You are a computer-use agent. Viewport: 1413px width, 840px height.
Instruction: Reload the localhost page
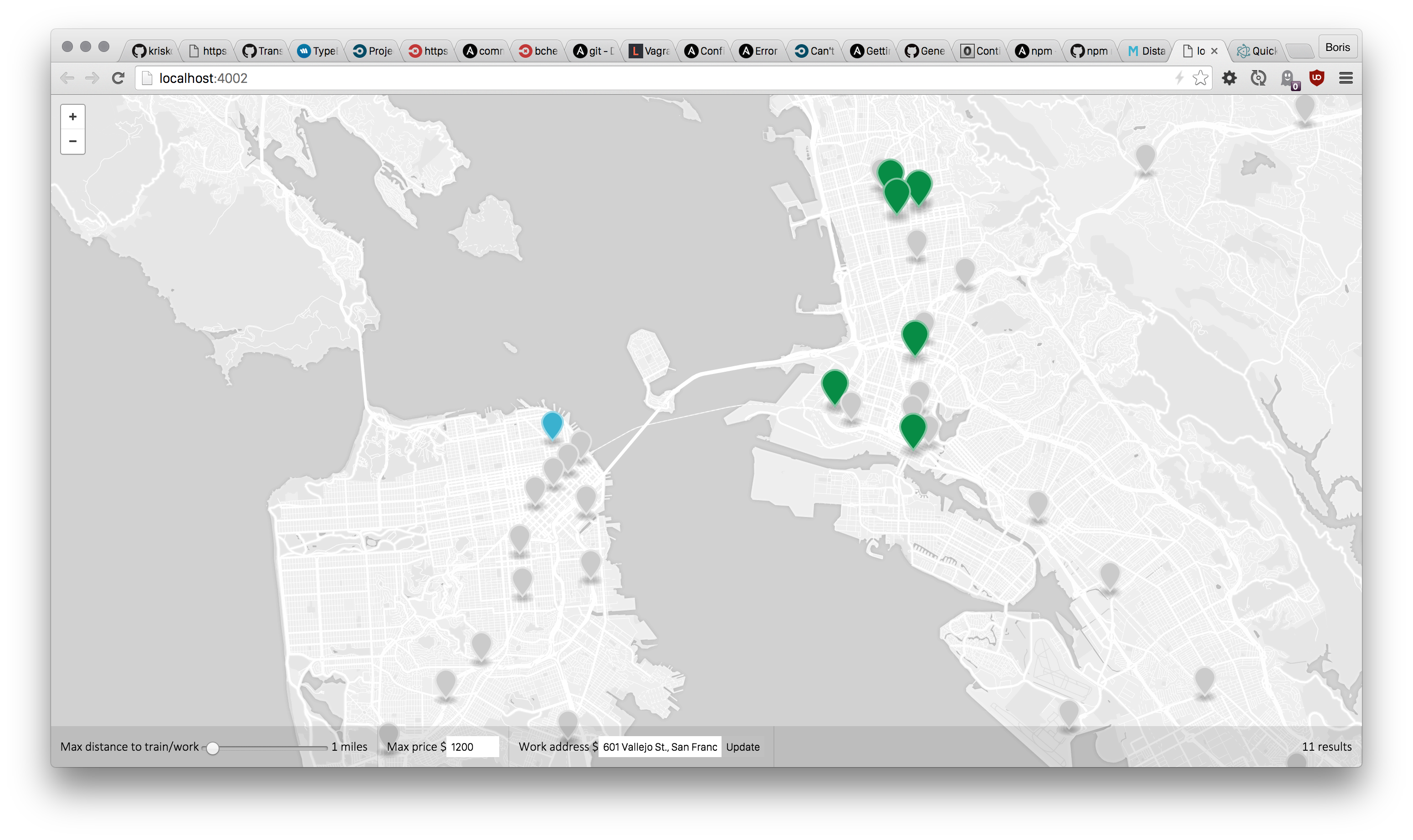118,78
